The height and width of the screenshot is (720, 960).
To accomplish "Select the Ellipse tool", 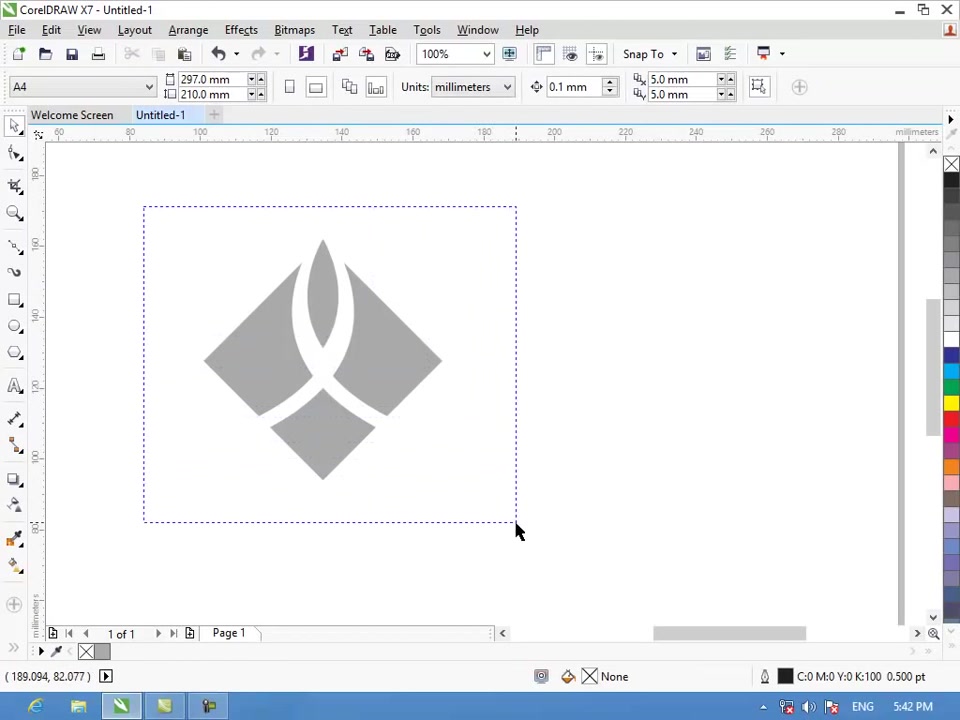I will click(x=14, y=326).
